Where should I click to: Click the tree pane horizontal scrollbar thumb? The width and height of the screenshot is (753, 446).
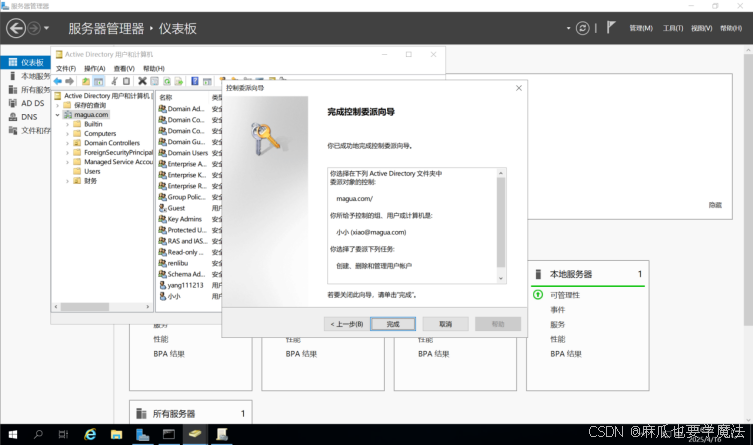(x=85, y=306)
